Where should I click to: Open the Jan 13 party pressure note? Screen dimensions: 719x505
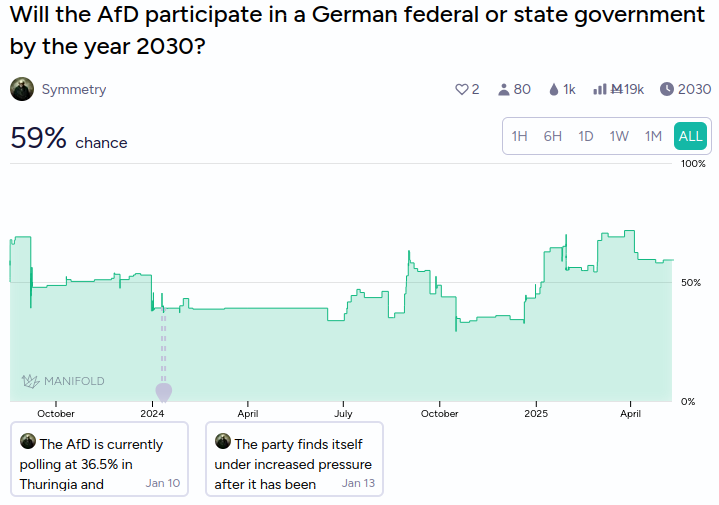click(x=294, y=459)
